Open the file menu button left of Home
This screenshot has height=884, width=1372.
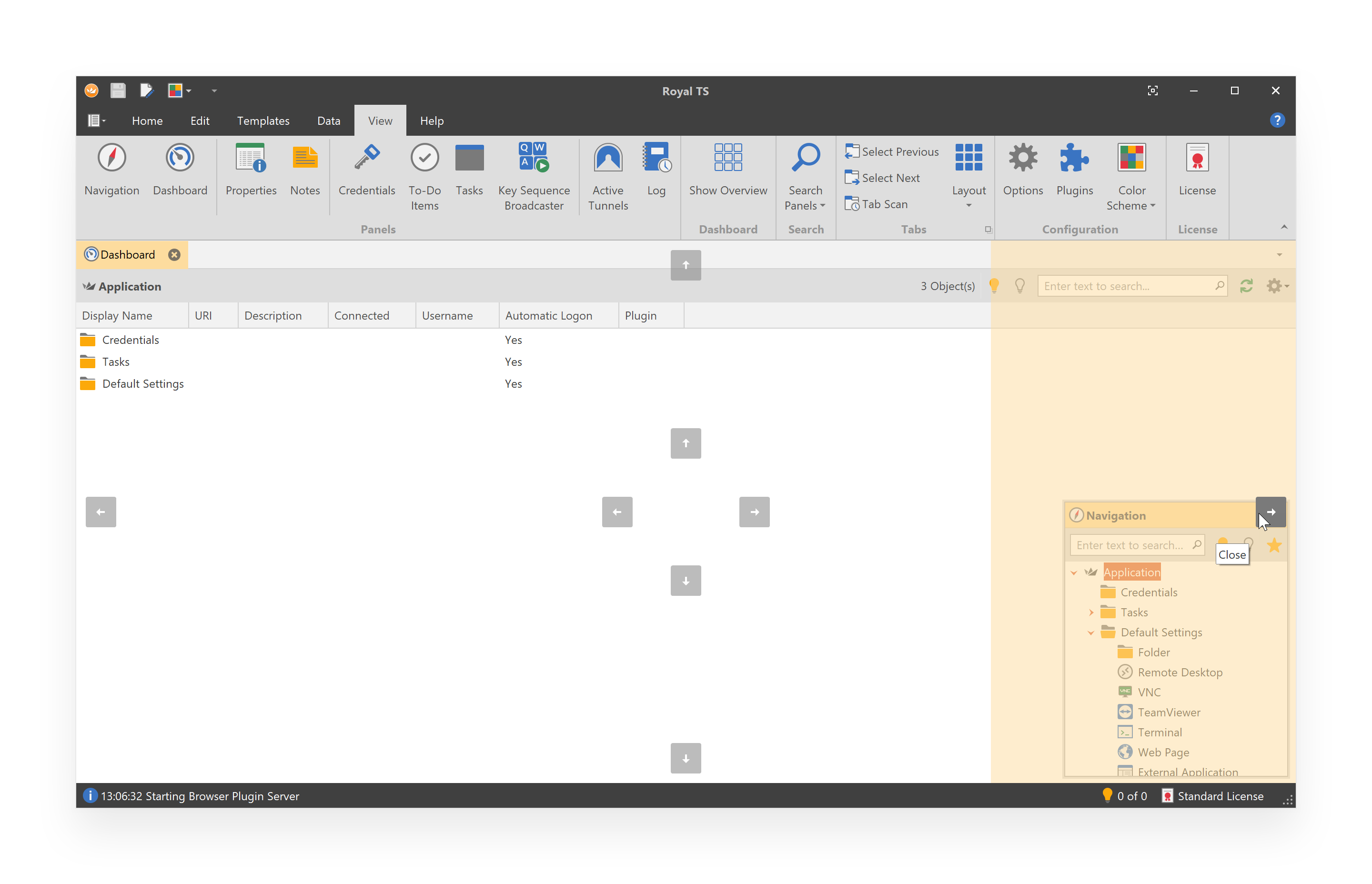pos(96,121)
